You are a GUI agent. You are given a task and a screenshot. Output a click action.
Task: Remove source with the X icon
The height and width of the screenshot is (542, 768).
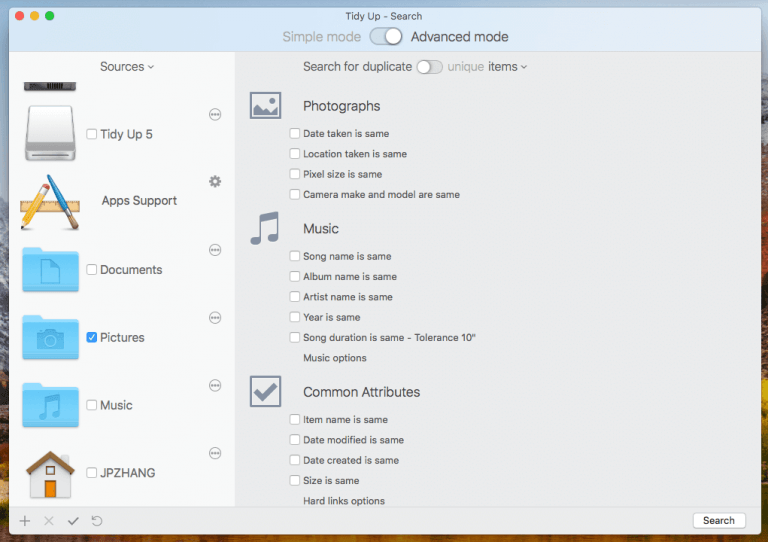(49, 521)
